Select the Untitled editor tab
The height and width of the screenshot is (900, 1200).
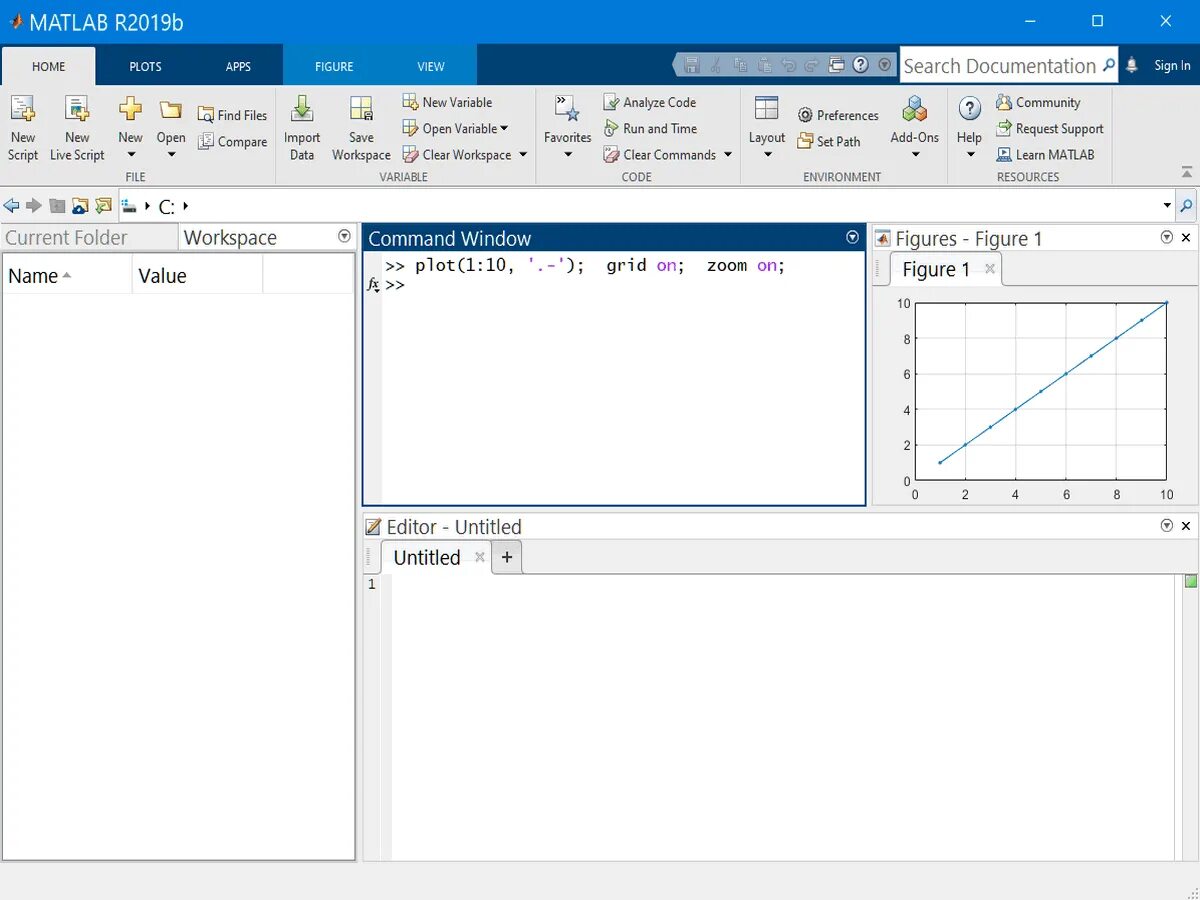[427, 558]
